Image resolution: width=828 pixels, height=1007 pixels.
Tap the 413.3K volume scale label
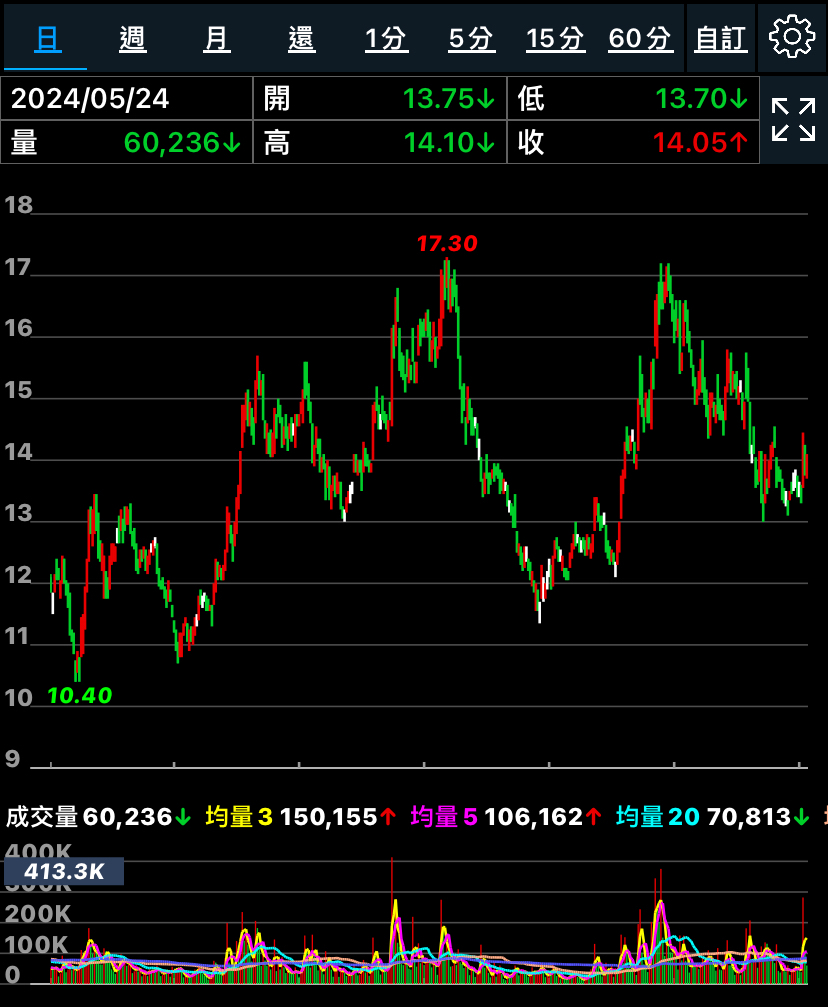coord(64,871)
